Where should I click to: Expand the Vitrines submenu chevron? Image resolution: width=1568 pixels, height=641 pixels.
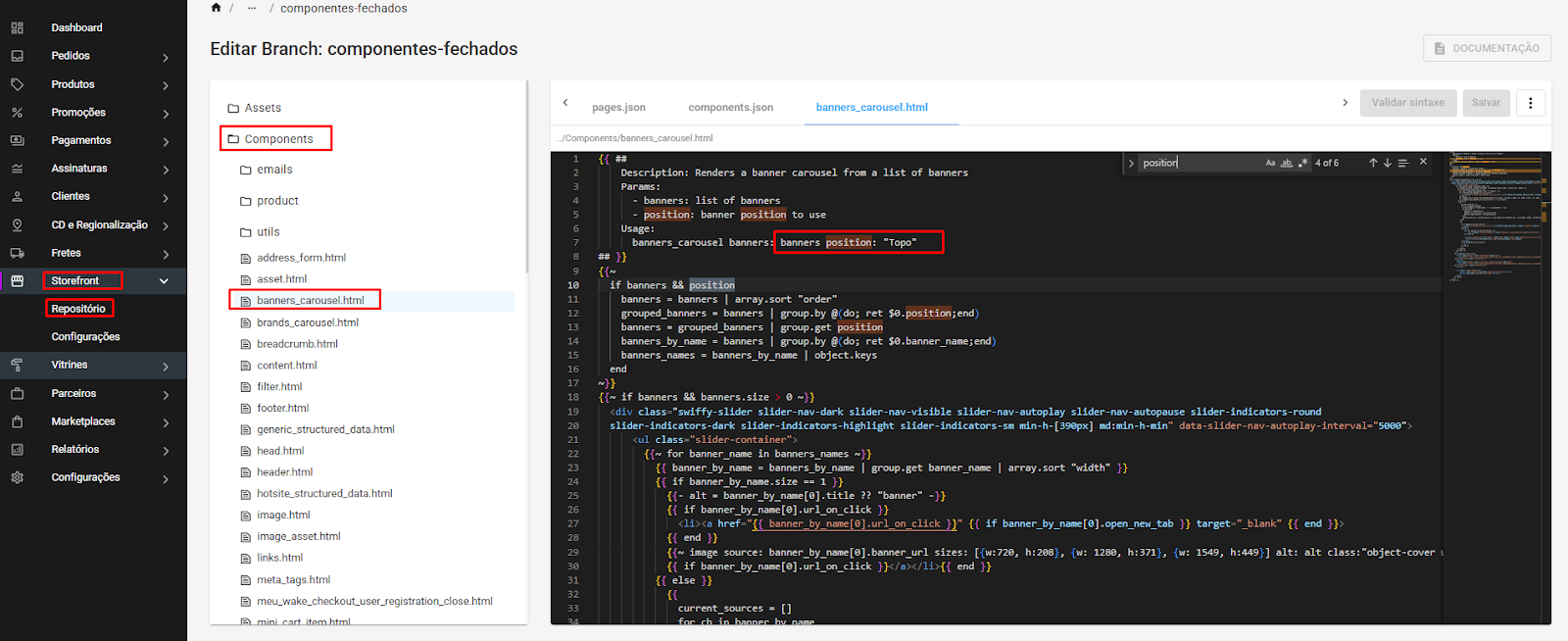[166, 367]
